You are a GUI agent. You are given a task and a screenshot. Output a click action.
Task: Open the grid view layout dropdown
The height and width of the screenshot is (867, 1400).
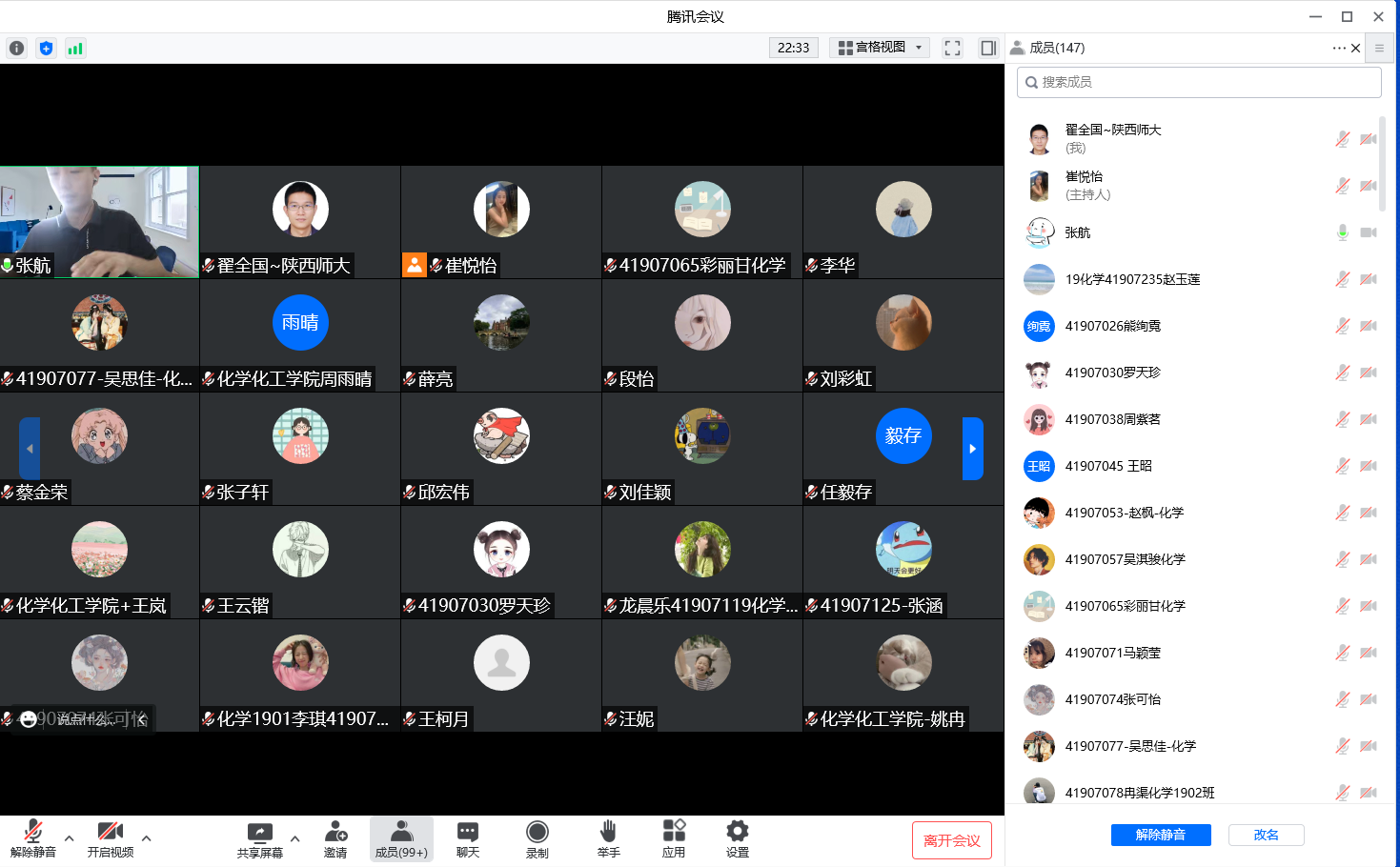(x=880, y=48)
